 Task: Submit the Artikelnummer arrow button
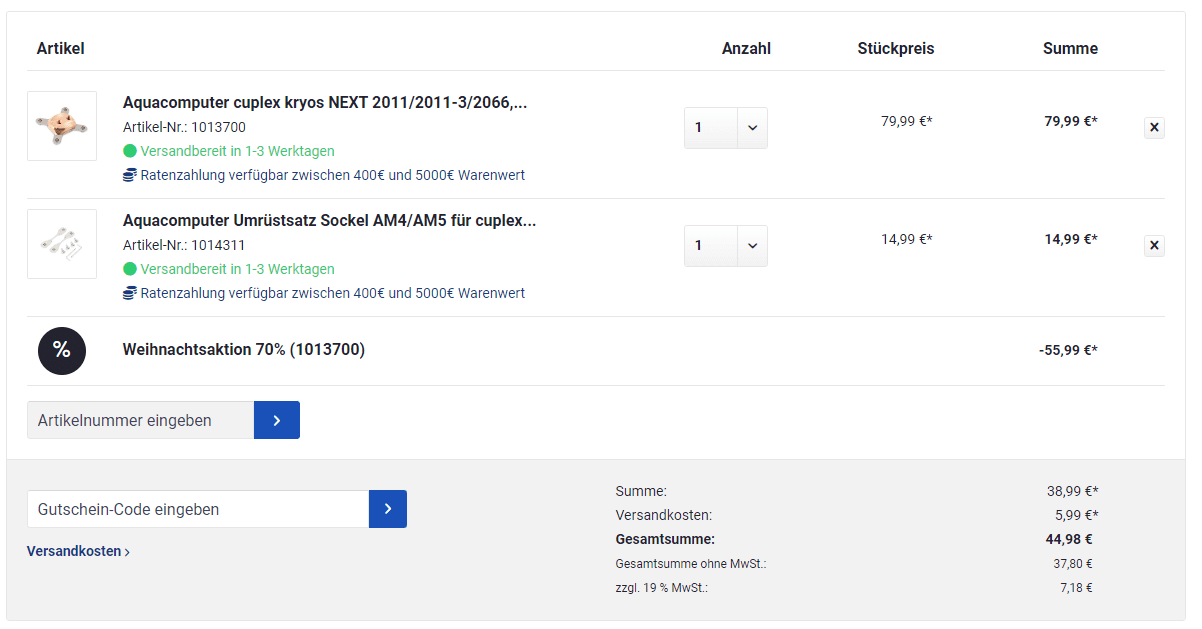tap(277, 420)
